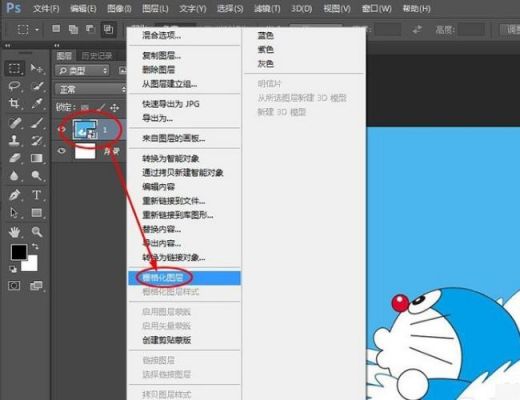The height and width of the screenshot is (400, 520).
Task: Select the Crop tool
Action: (14, 103)
